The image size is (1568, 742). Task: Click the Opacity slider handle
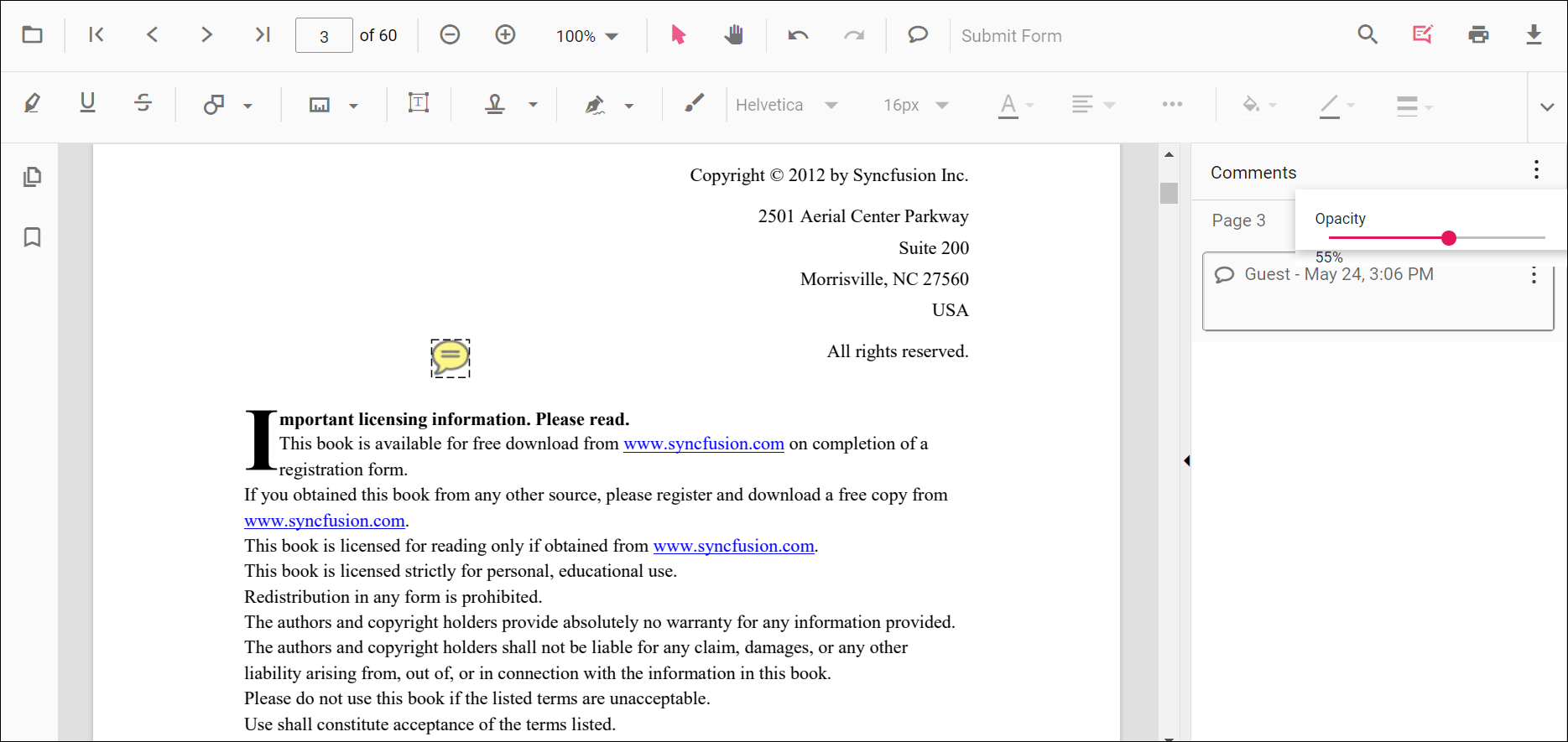coord(1449,238)
